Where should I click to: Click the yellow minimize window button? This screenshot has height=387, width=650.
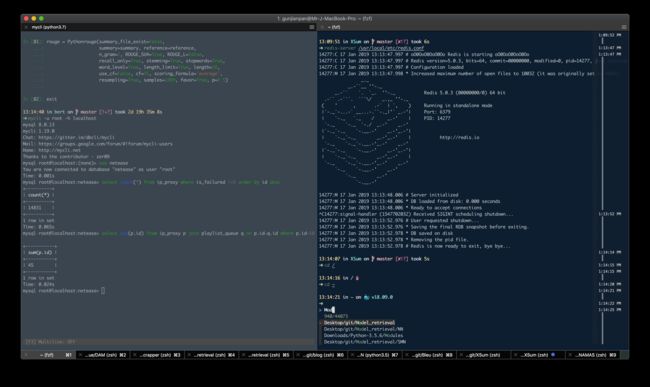coord(34,19)
